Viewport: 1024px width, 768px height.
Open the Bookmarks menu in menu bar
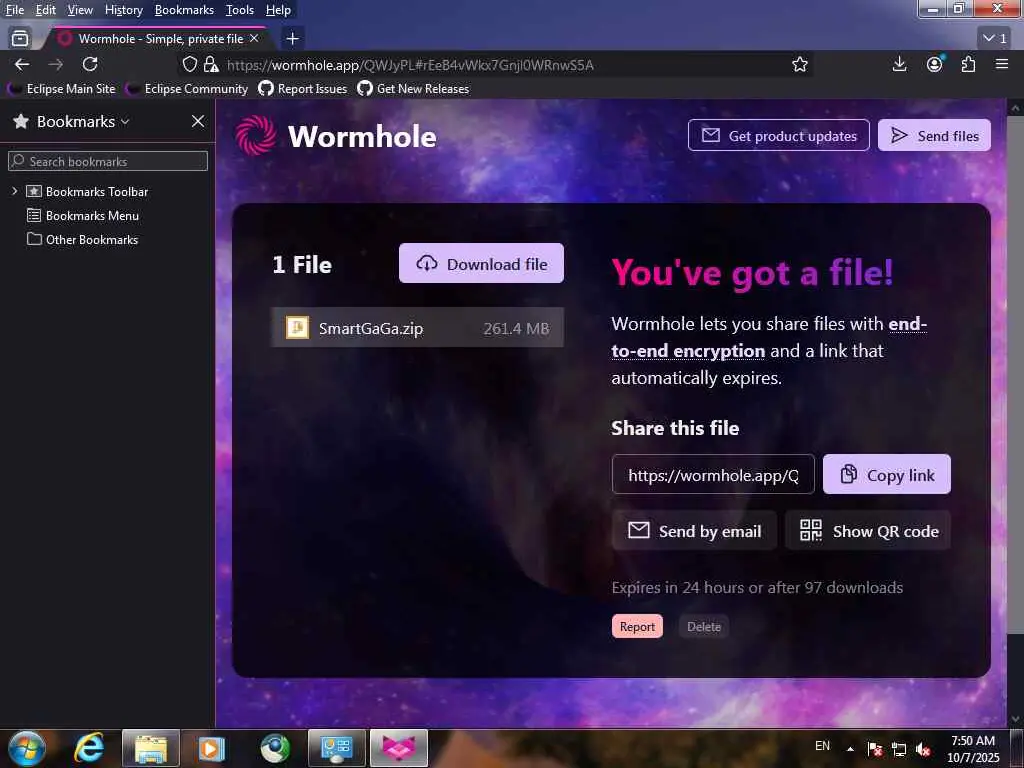pyautogui.click(x=184, y=10)
